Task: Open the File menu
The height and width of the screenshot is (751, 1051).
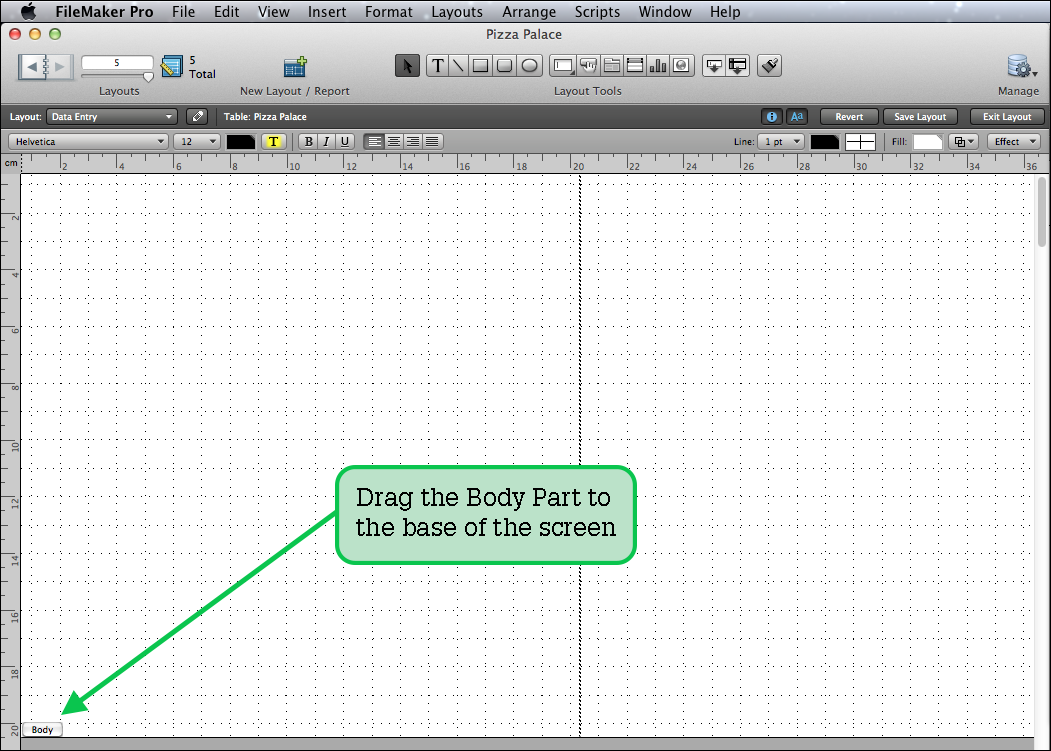Action: click(x=183, y=11)
